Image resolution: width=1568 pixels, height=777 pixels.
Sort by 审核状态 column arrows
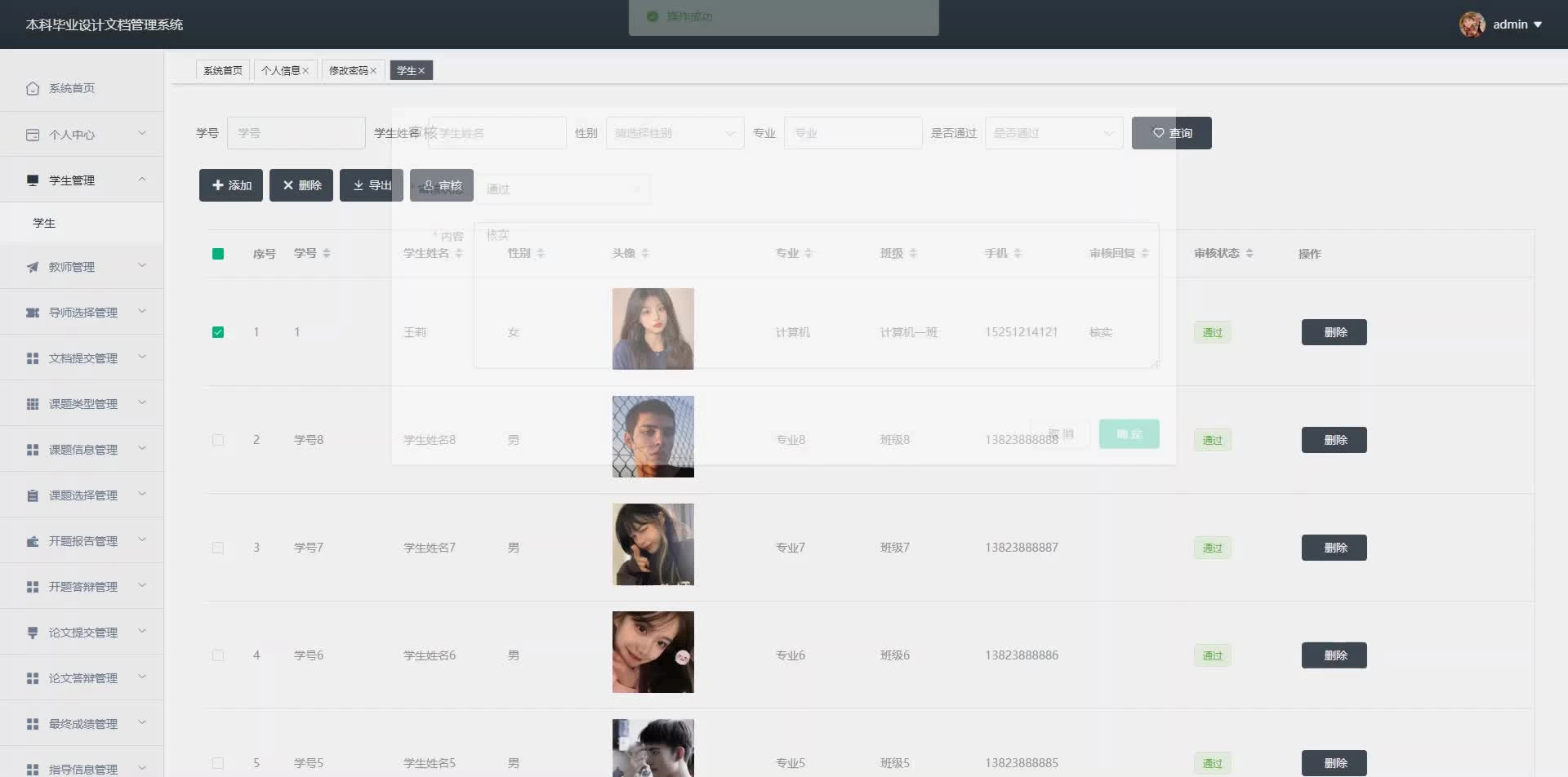1249,253
